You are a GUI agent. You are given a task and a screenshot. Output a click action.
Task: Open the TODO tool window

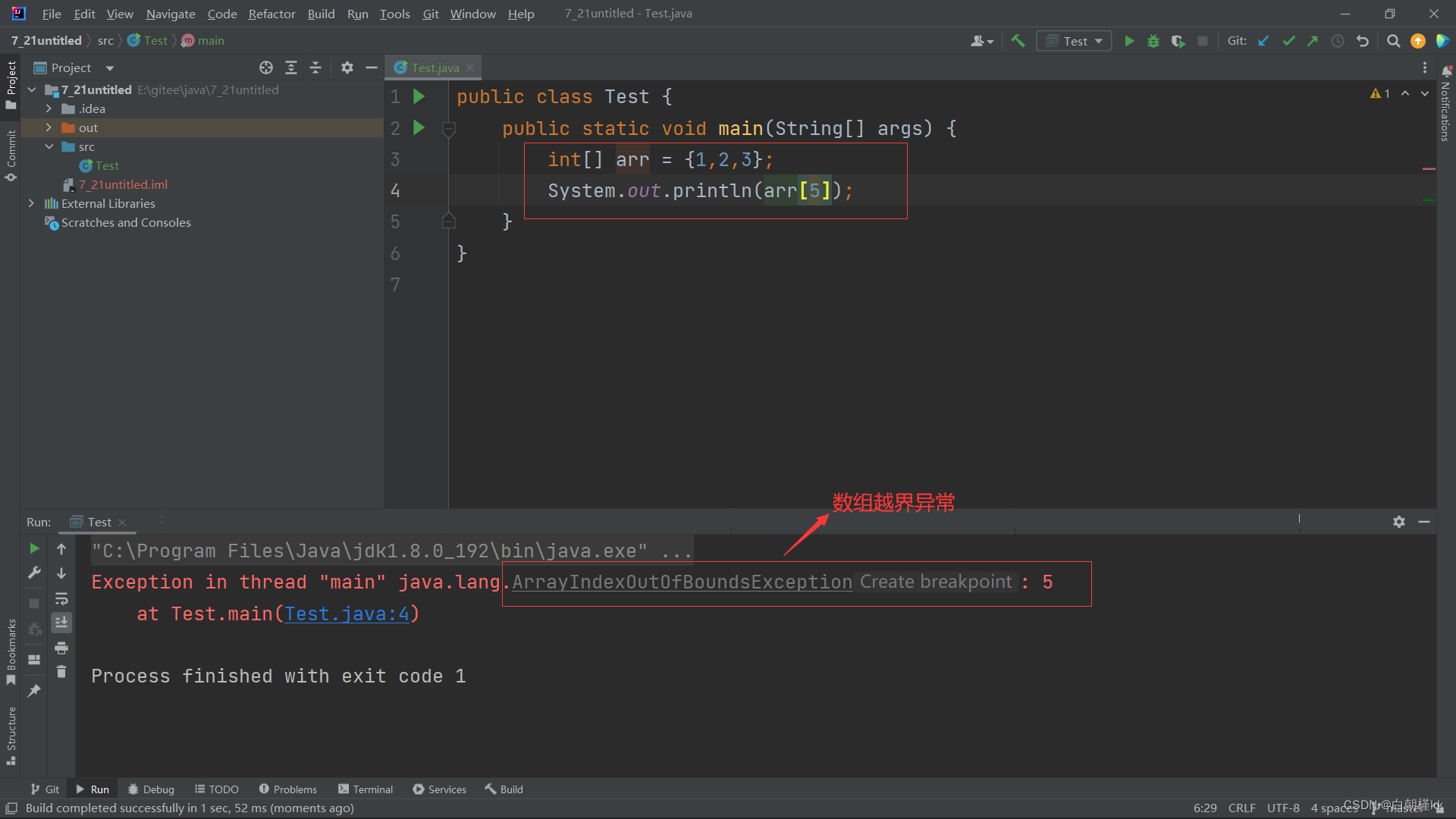pos(217,789)
